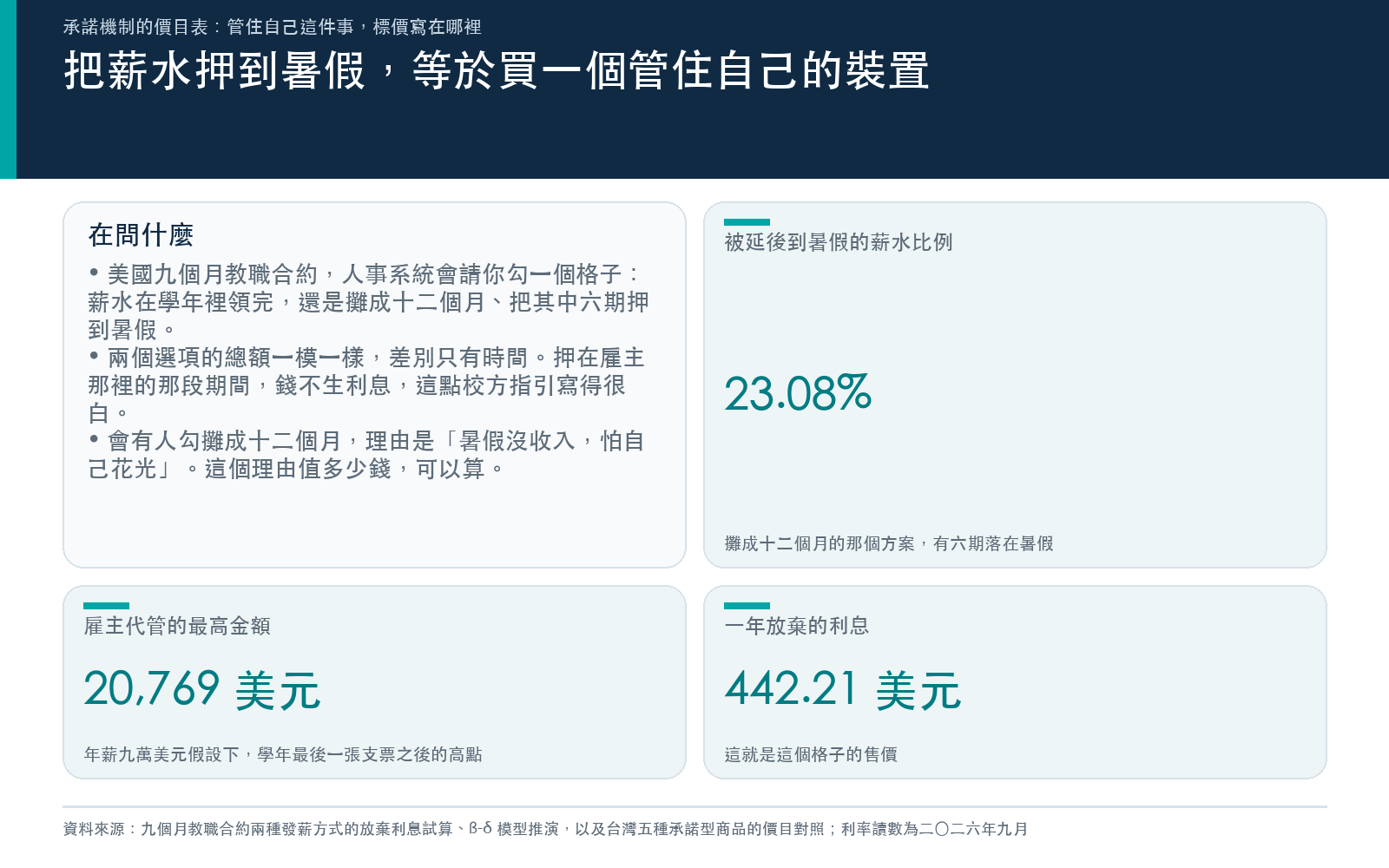Select the caption 這就是這個格子的售價
The height and width of the screenshot is (868, 1389).
(x=811, y=754)
